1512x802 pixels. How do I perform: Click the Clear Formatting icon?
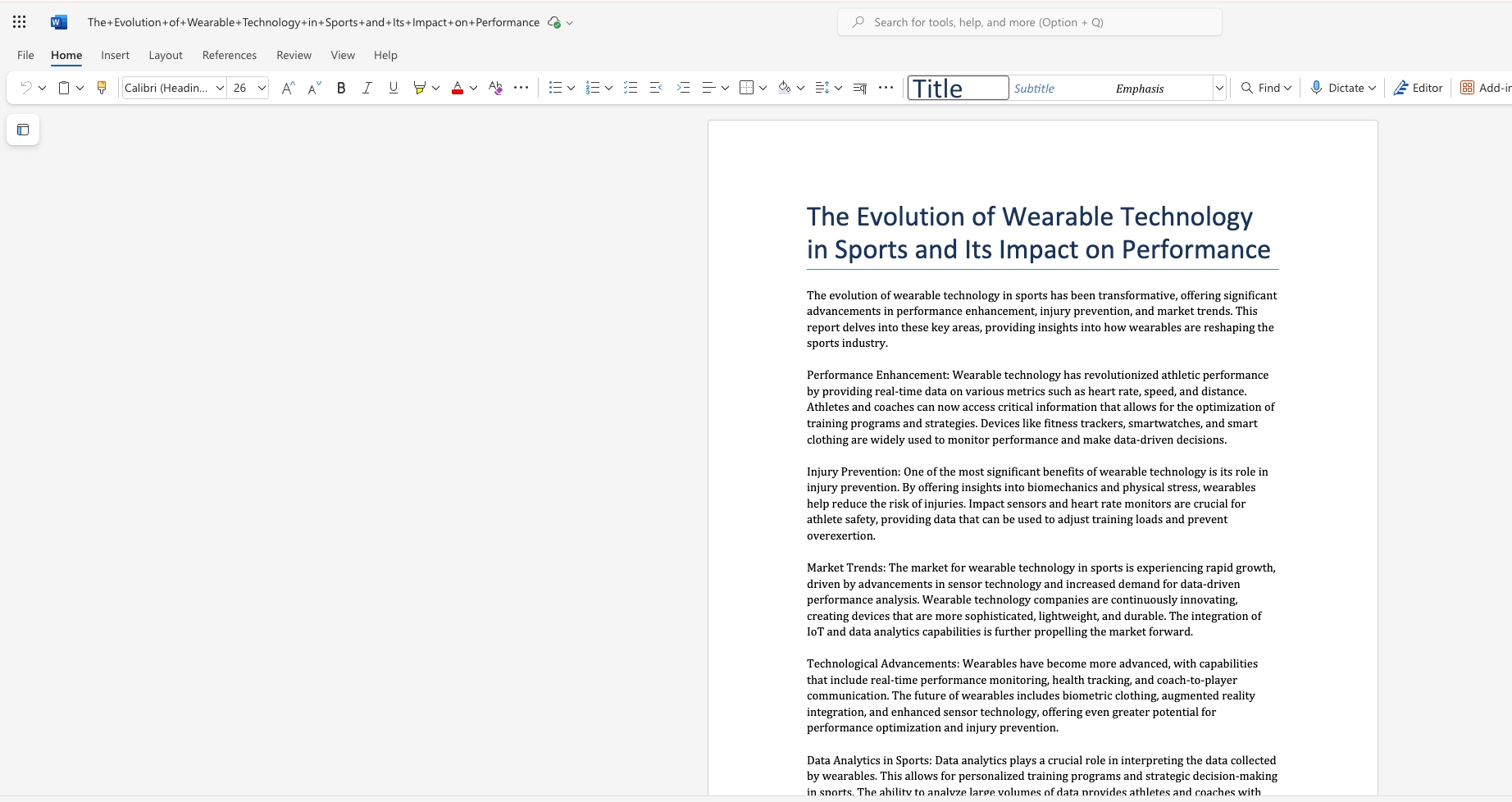click(x=495, y=88)
